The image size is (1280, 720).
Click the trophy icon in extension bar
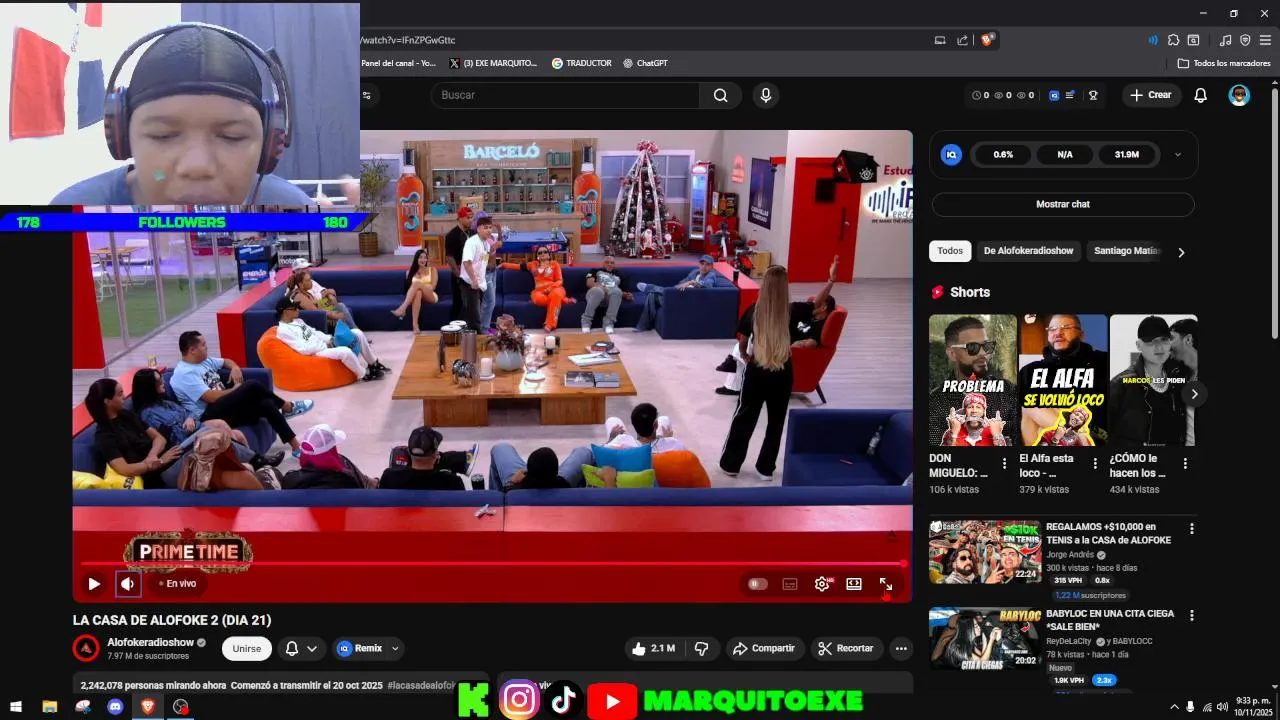[1093, 95]
